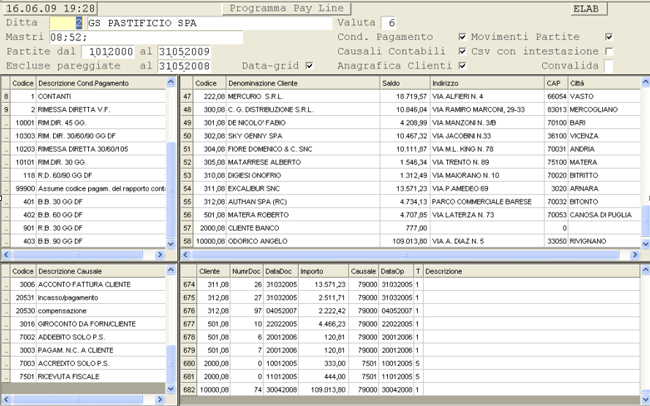Click scroll right arrow of payment conditions grid
650x406 pixels.
click(x=160, y=255)
